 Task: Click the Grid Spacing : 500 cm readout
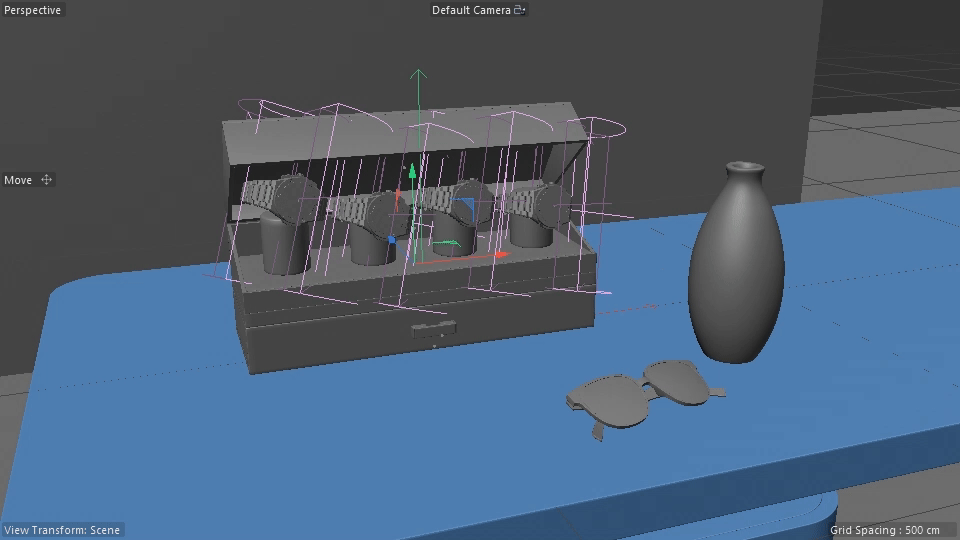885,530
